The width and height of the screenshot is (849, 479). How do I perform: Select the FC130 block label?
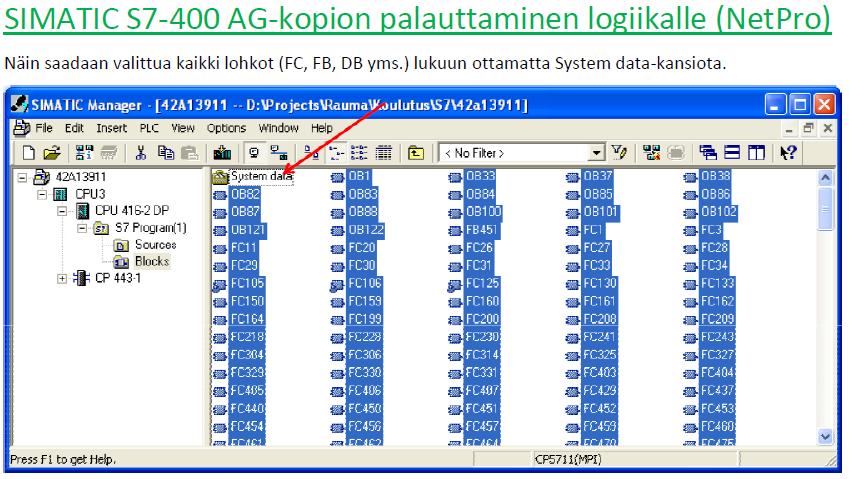[x=600, y=284]
